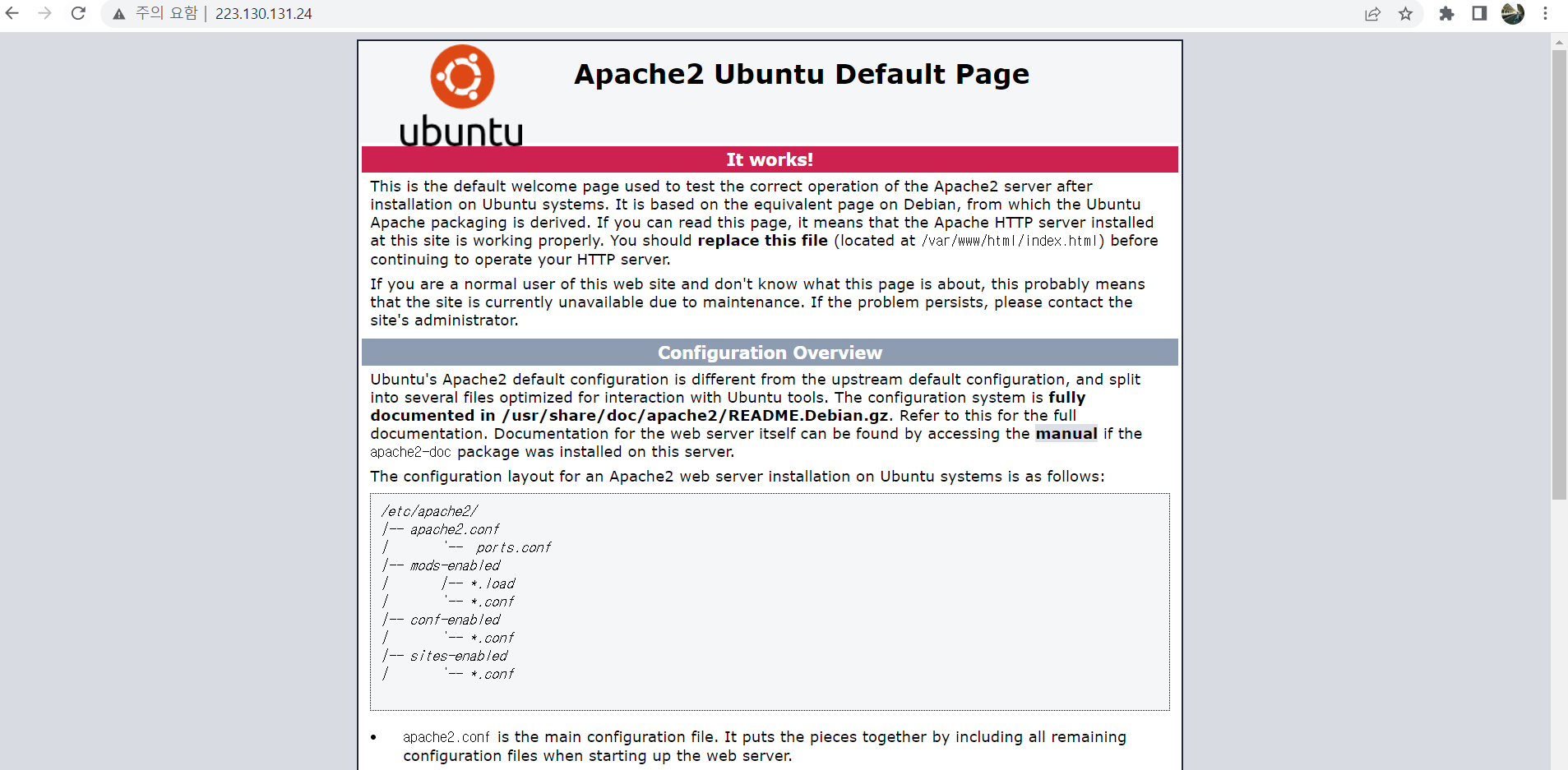
Task: Click the /etc/apache2/ line in tree
Action: [429, 511]
